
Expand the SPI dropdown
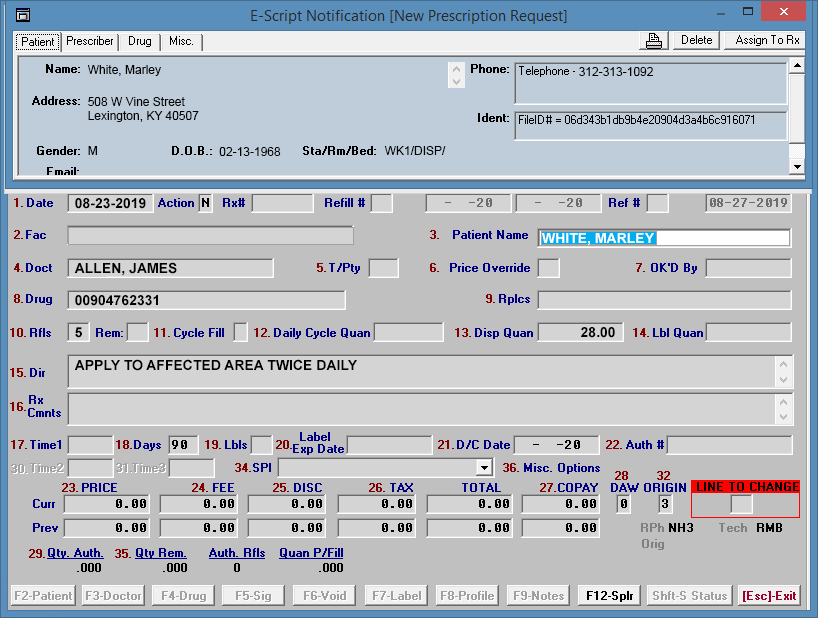pyautogui.click(x=485, y=467)
